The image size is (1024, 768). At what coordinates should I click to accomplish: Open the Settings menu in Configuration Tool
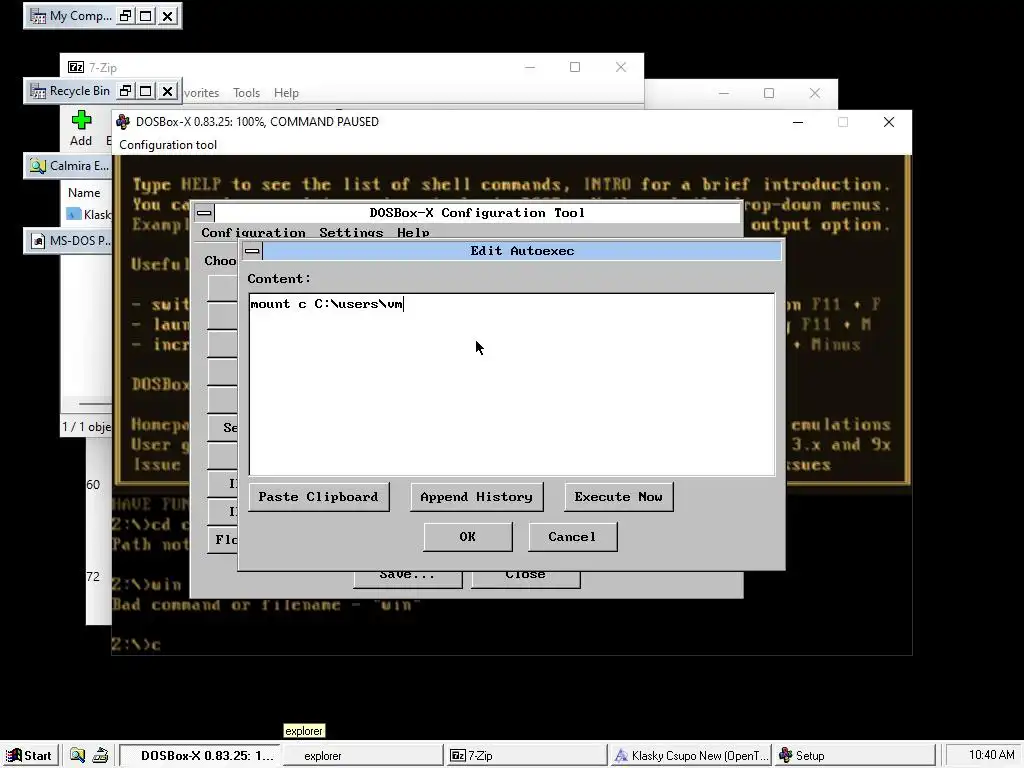pyautogui.click(x=351, y=232)
